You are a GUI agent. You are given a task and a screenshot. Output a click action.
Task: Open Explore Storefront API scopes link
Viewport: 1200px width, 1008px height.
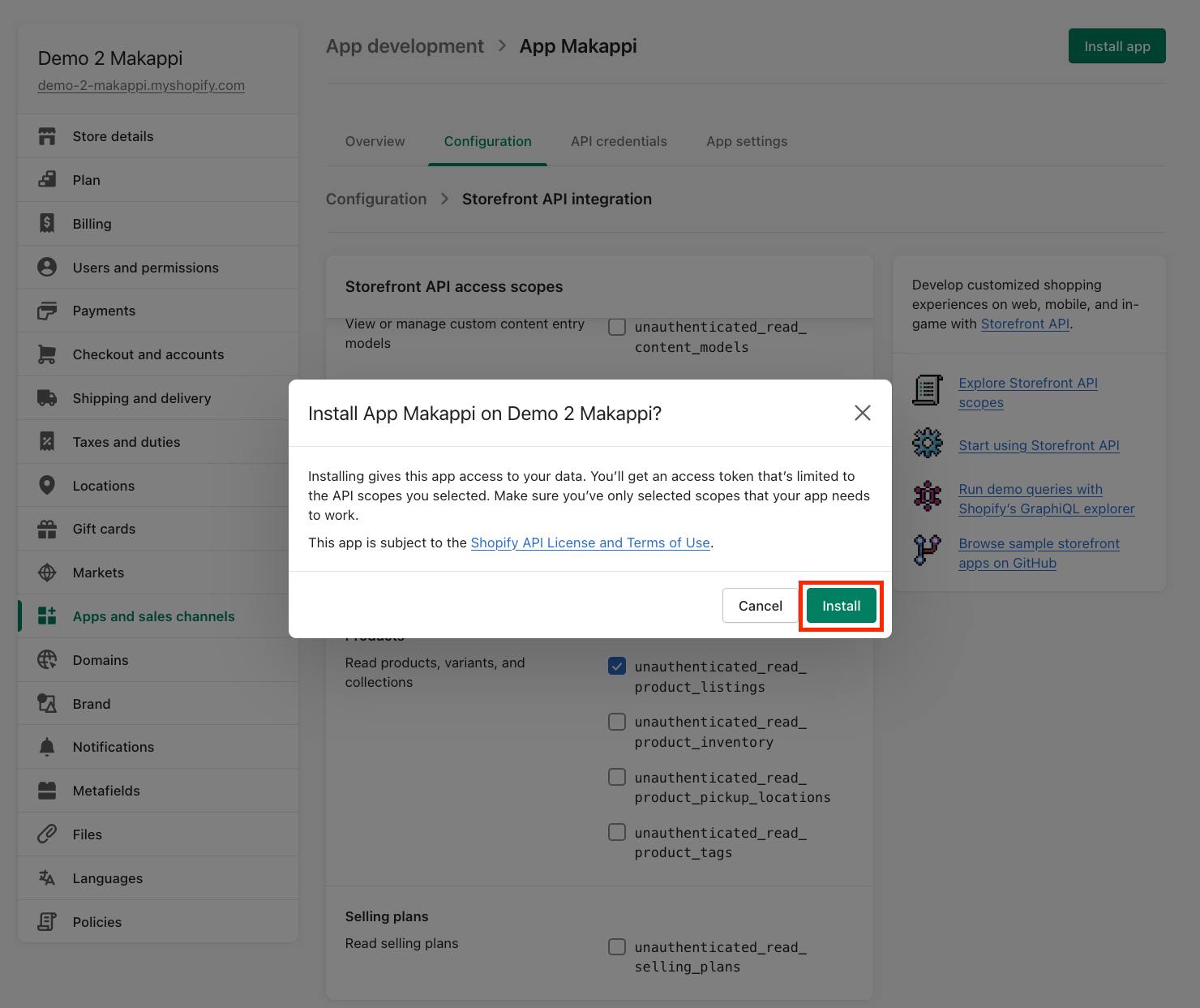click(1028, 392)
